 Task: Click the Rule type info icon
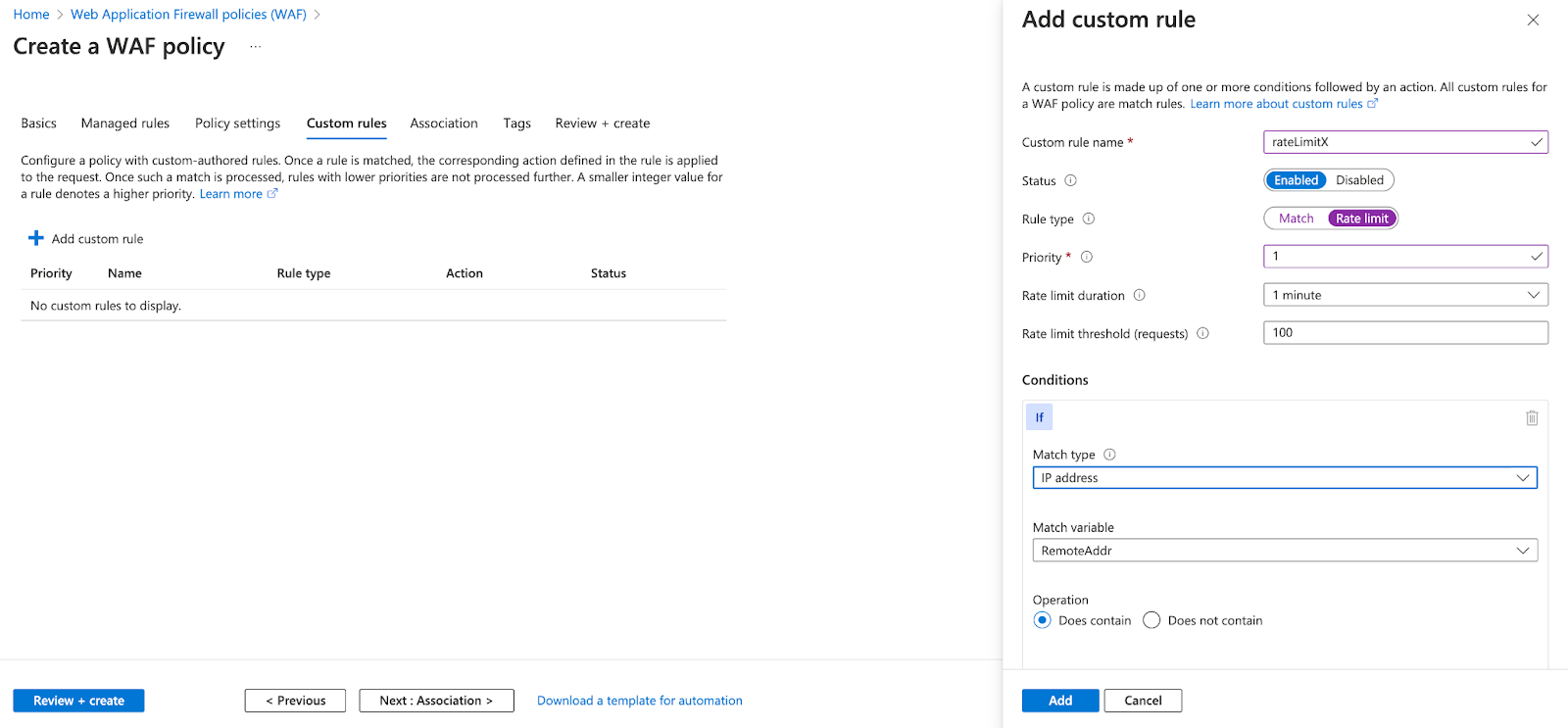1088,219
